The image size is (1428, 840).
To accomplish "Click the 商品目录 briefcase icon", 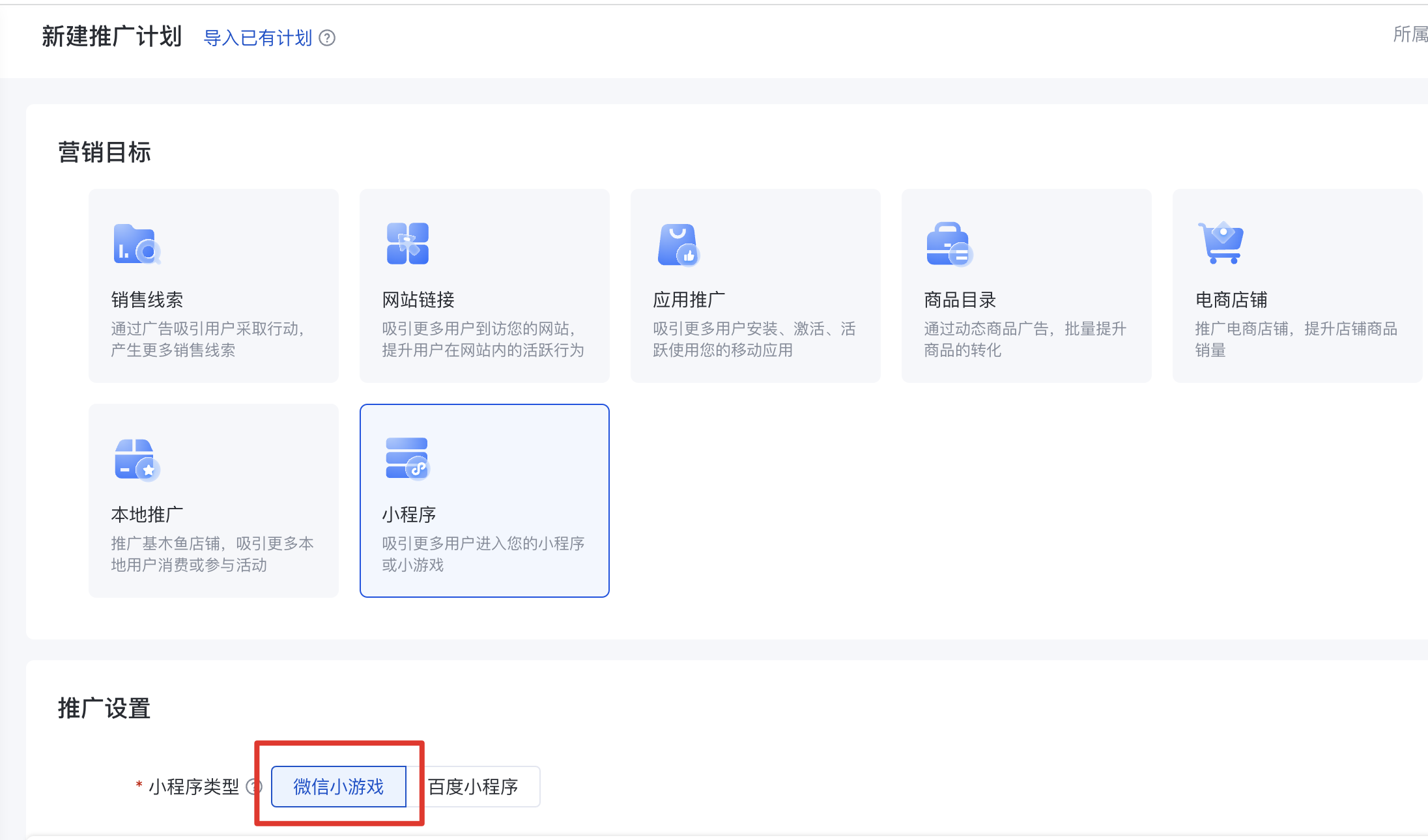I will 949,245.
